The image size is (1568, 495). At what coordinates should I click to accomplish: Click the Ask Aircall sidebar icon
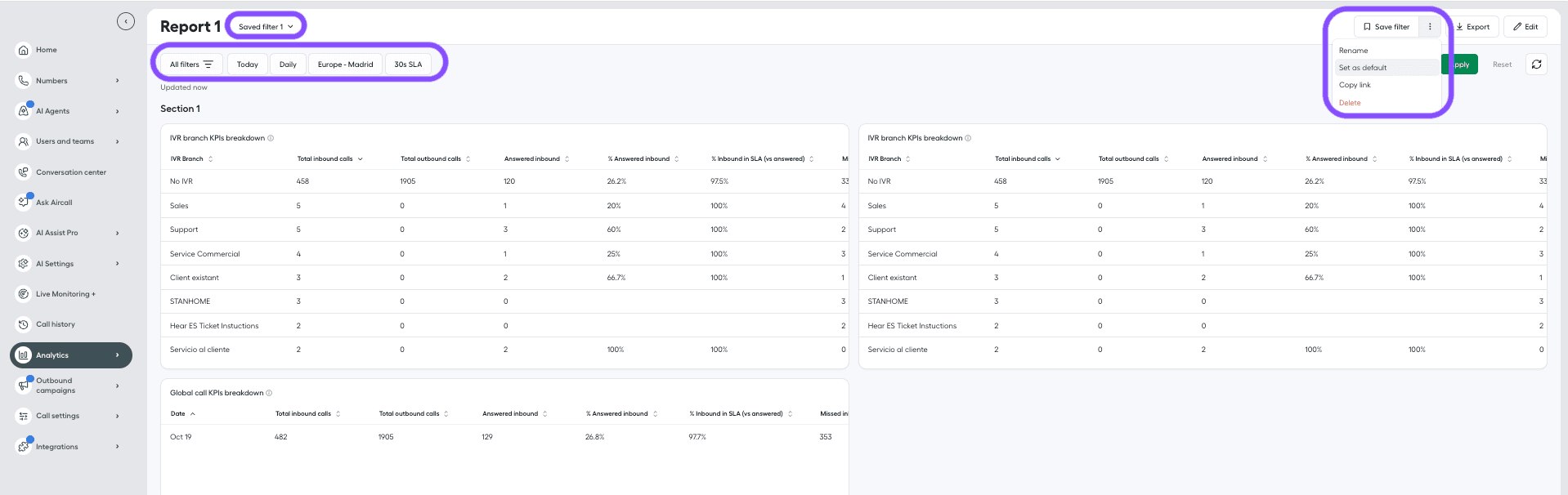point(24,202)
